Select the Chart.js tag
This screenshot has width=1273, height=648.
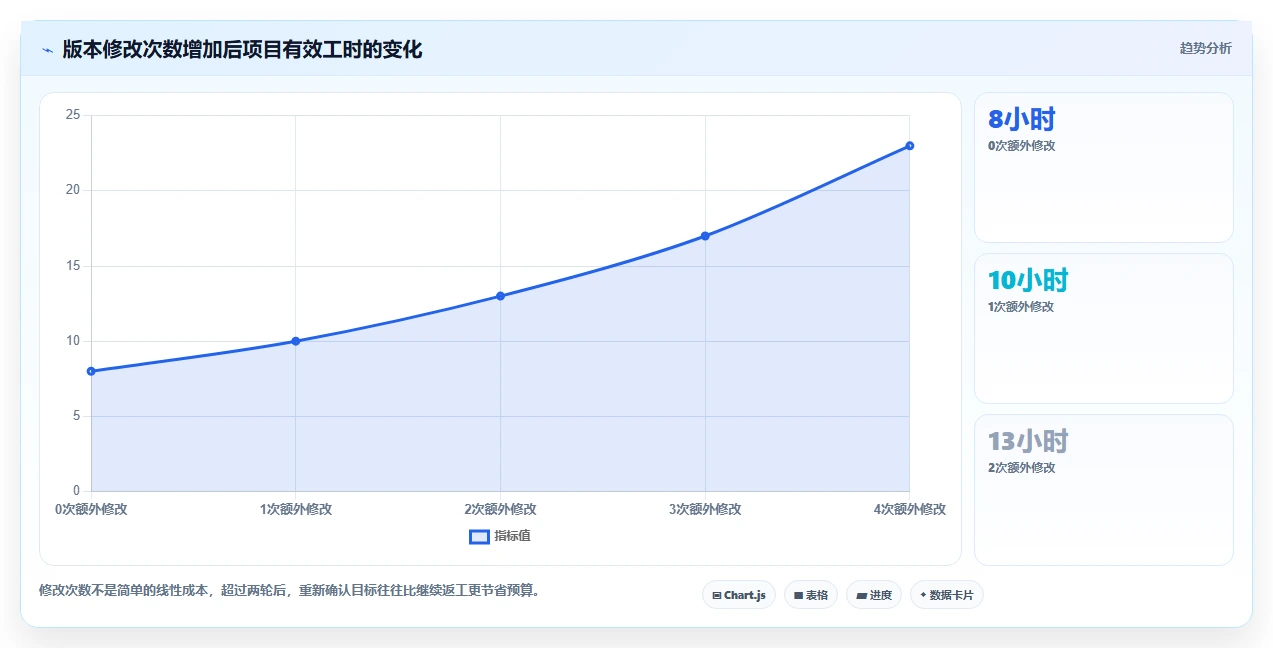[738, 595]
